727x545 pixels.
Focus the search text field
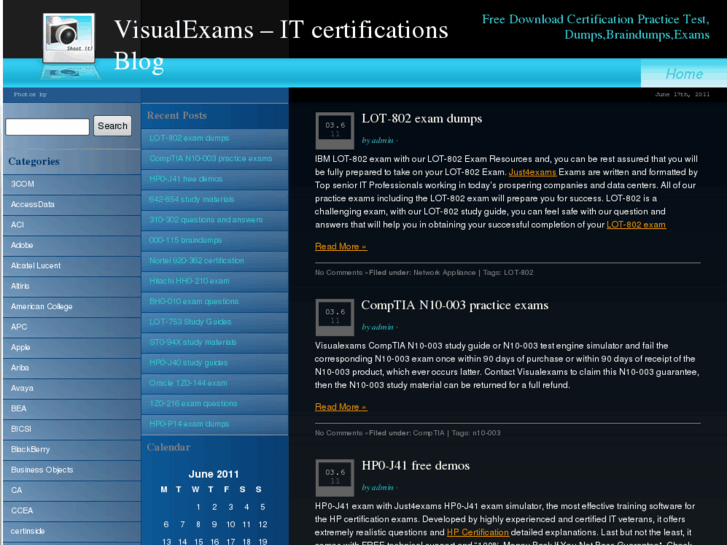[x=47, y=127]
